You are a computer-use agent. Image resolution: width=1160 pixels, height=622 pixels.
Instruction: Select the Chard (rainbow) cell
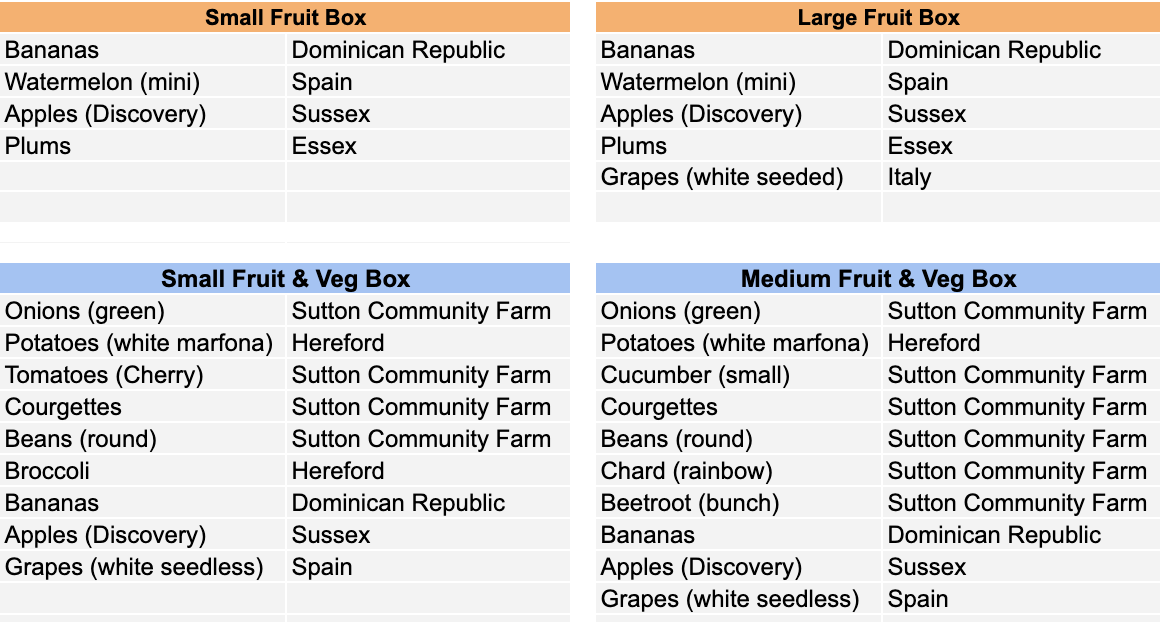coord(738,471)
